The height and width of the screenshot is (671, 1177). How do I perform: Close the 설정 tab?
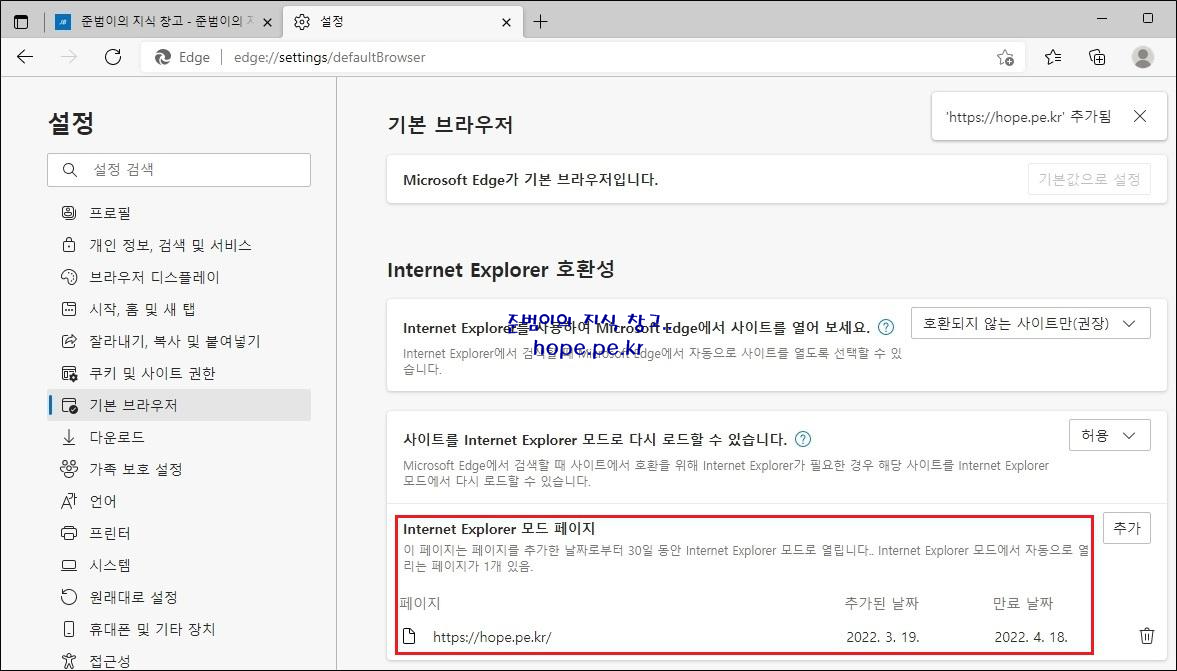point(507,23)
